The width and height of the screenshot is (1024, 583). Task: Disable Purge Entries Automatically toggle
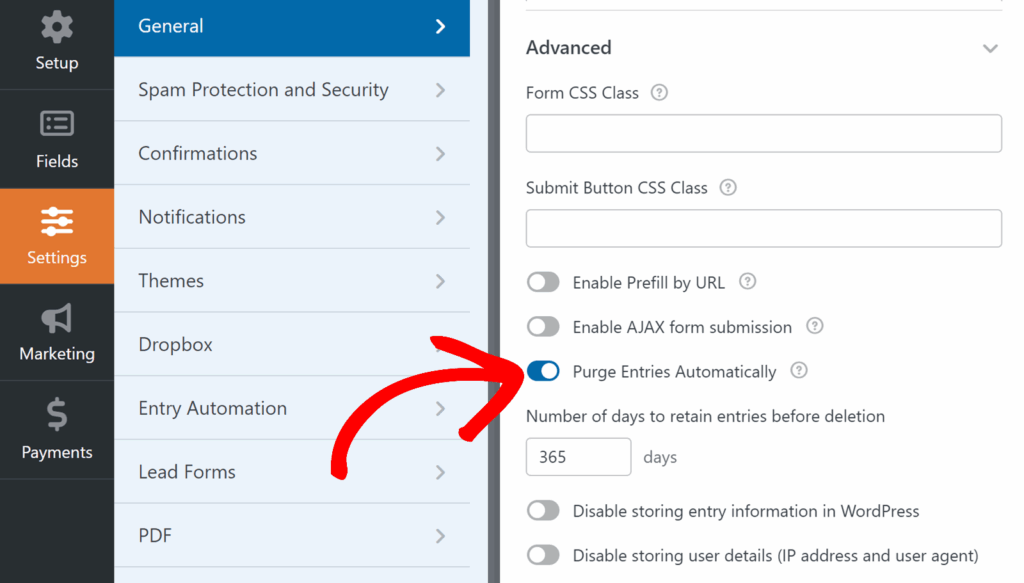coord(543,372)
